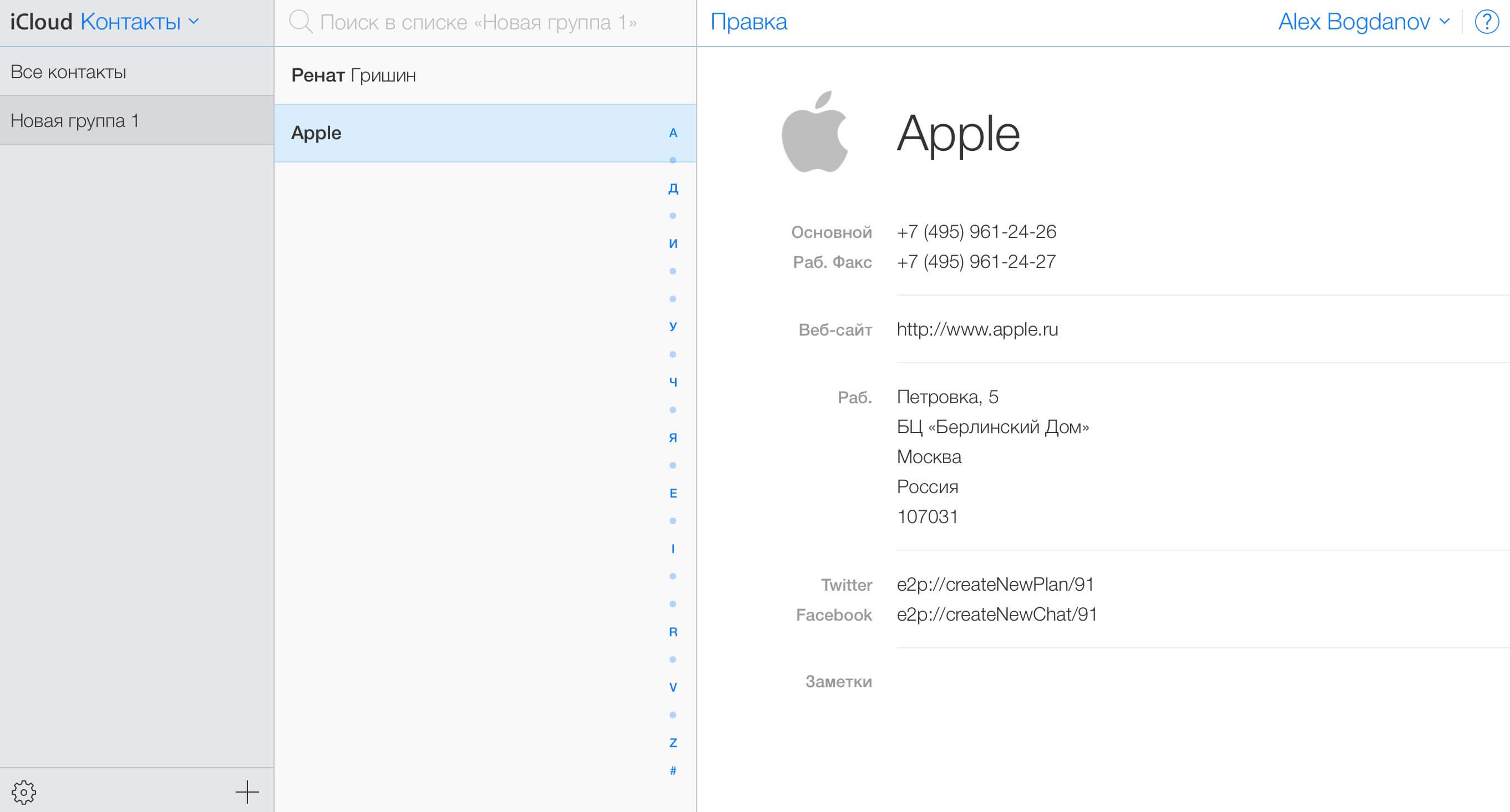Open website http://www.apple.ru
Viewport: 1510px width, 812px height.
(977, 329)
